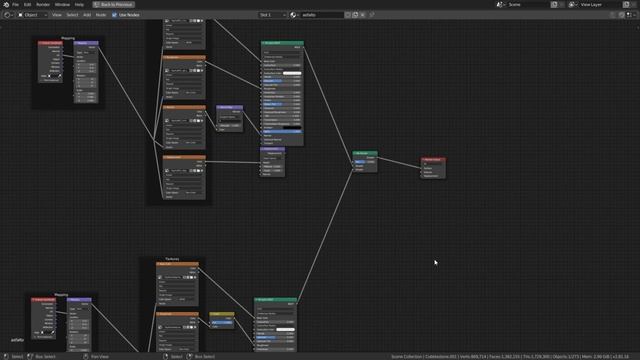
Task: Click the Normal Map Strength slider
Action: 229,125
